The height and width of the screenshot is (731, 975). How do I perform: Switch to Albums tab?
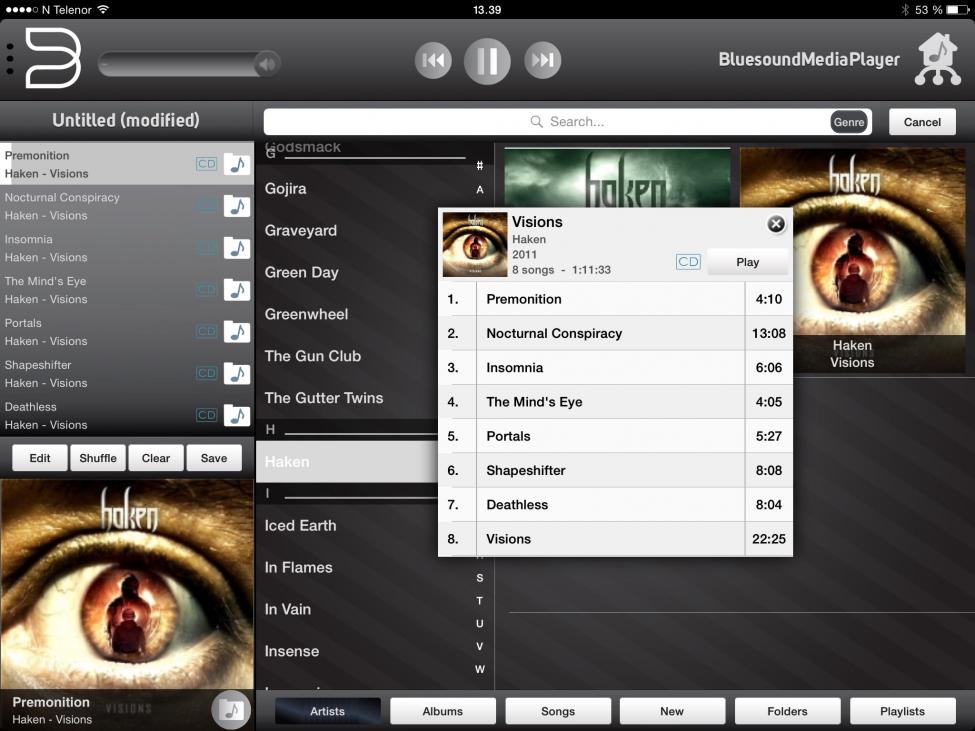coord(443,711)
